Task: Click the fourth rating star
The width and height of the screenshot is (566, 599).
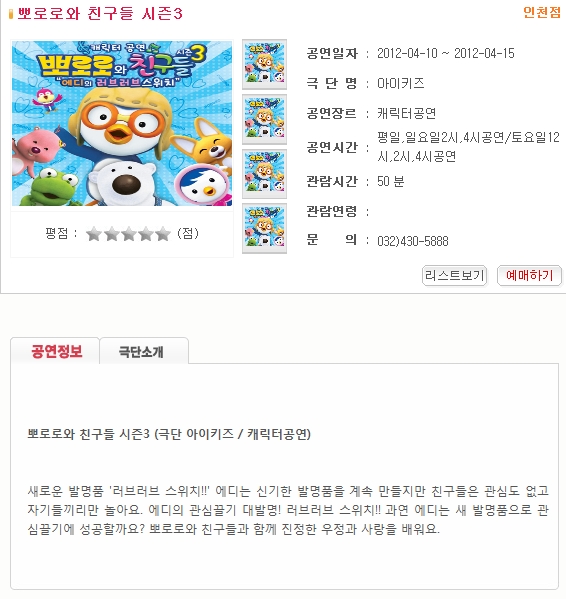Action: pos(146,234)
